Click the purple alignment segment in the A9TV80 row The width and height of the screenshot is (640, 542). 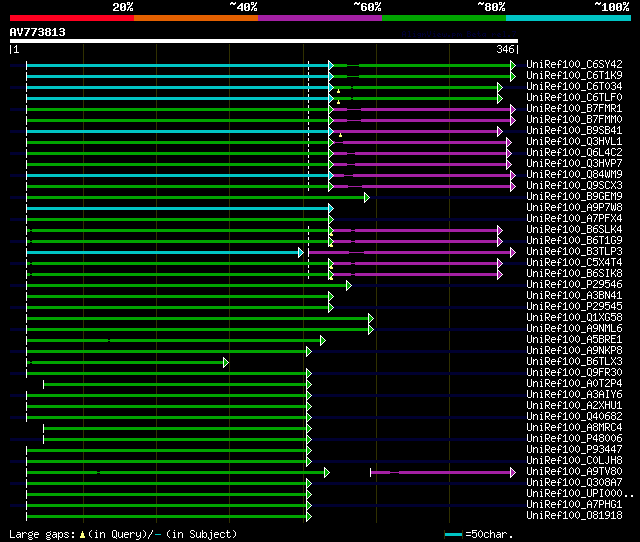tap(443, 473)
